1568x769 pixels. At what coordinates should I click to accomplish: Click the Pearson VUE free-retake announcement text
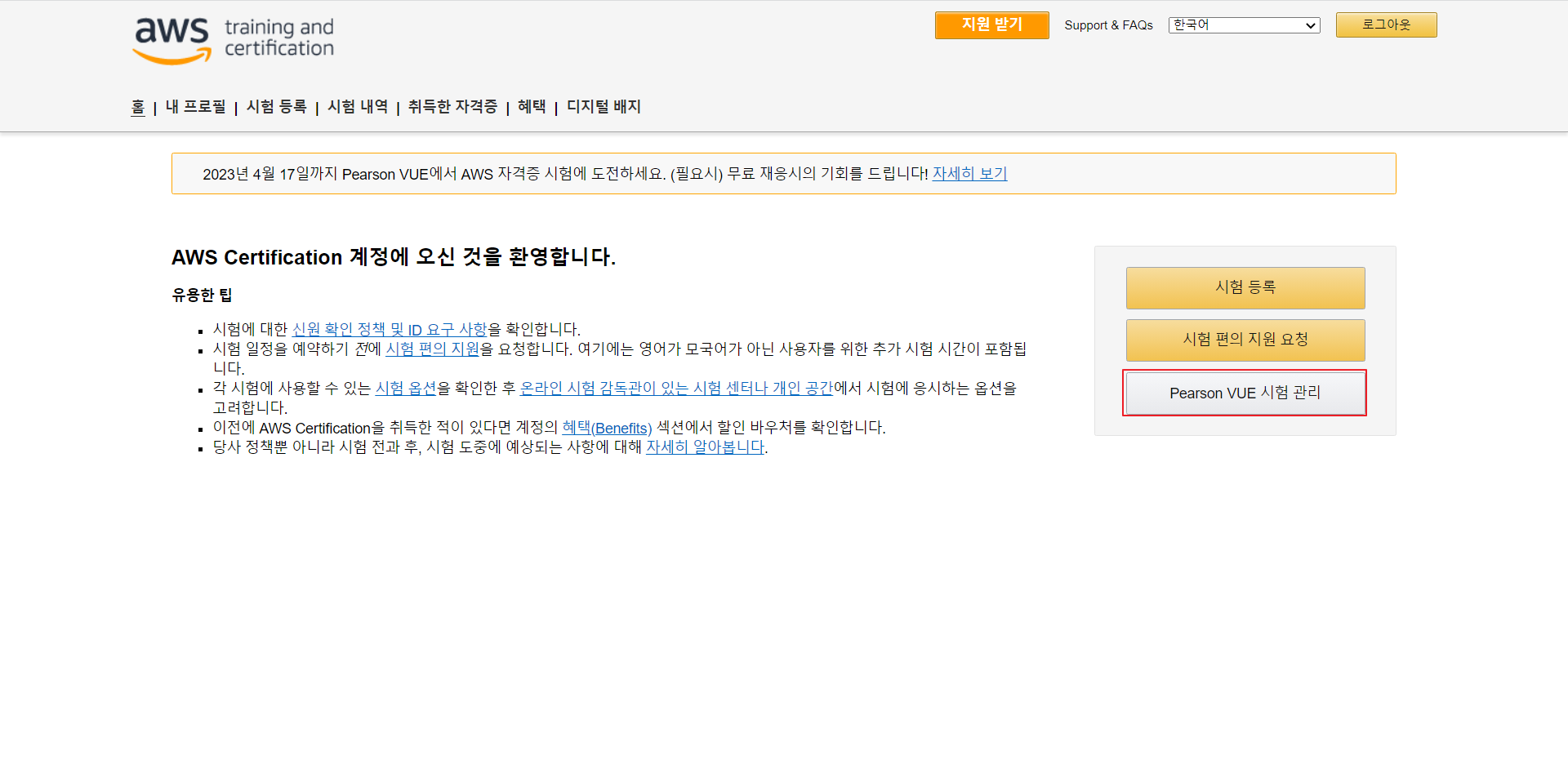565,174
